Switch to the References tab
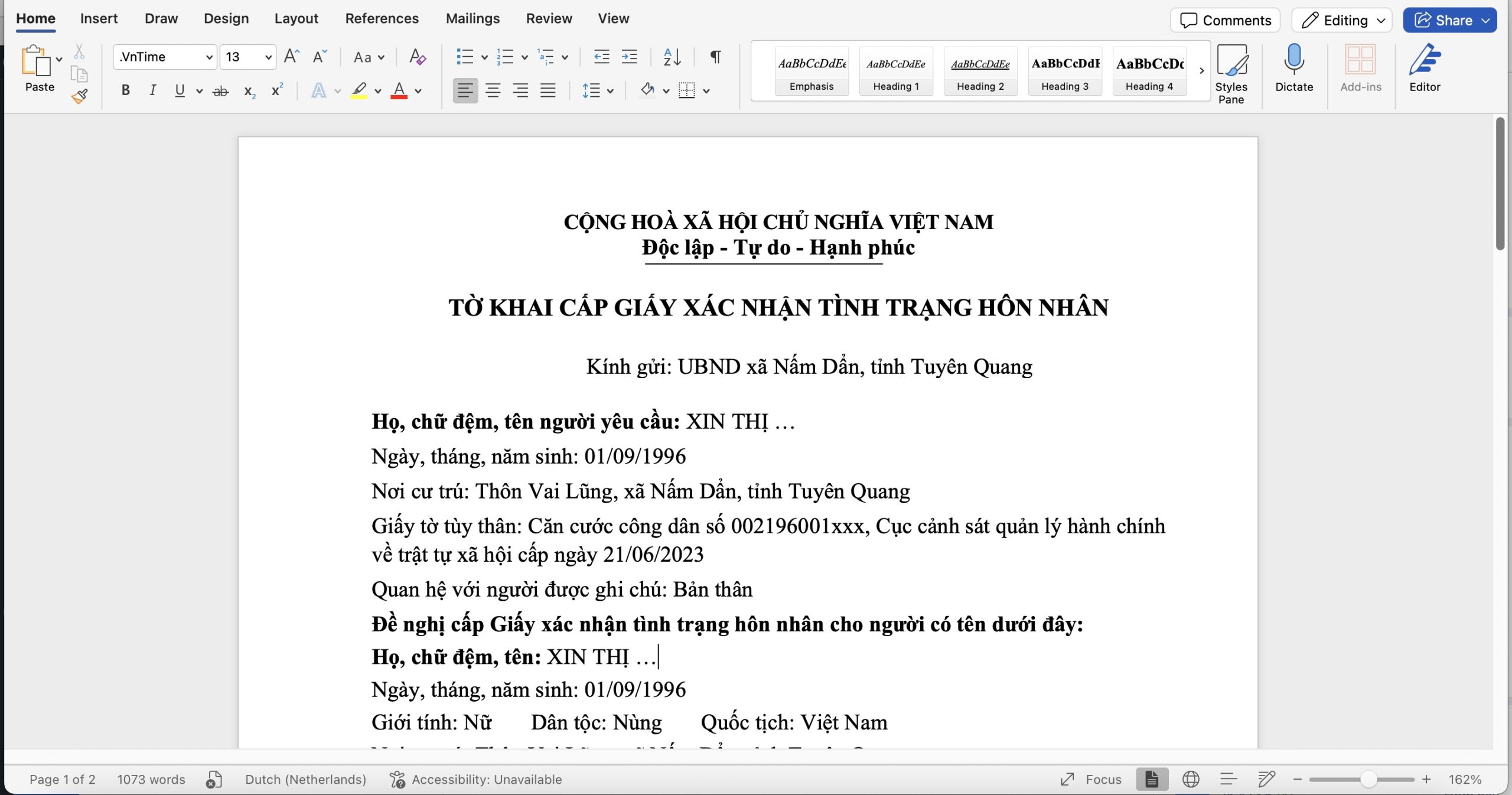Image resolution: width=1512 pixels, height=795 pixels. coord(382,18)
